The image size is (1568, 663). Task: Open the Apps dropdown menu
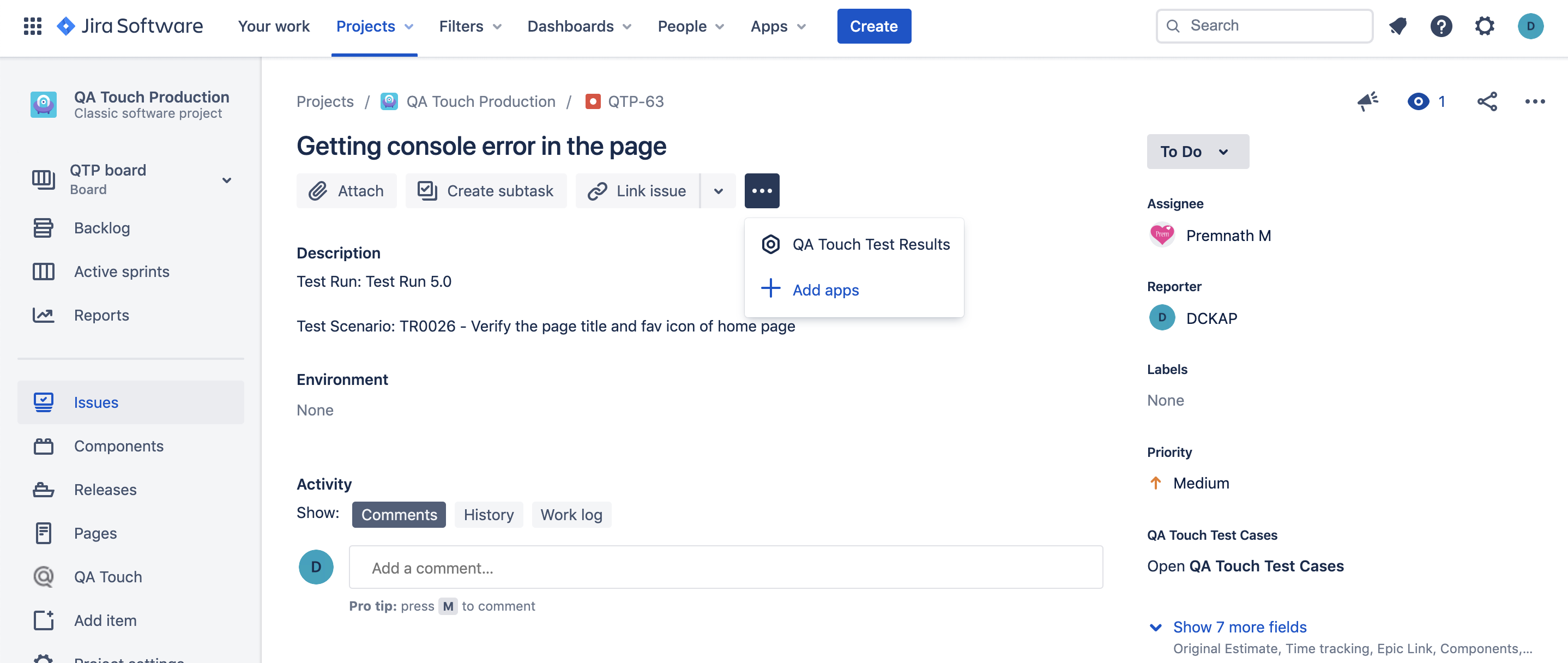coord(778,26)
